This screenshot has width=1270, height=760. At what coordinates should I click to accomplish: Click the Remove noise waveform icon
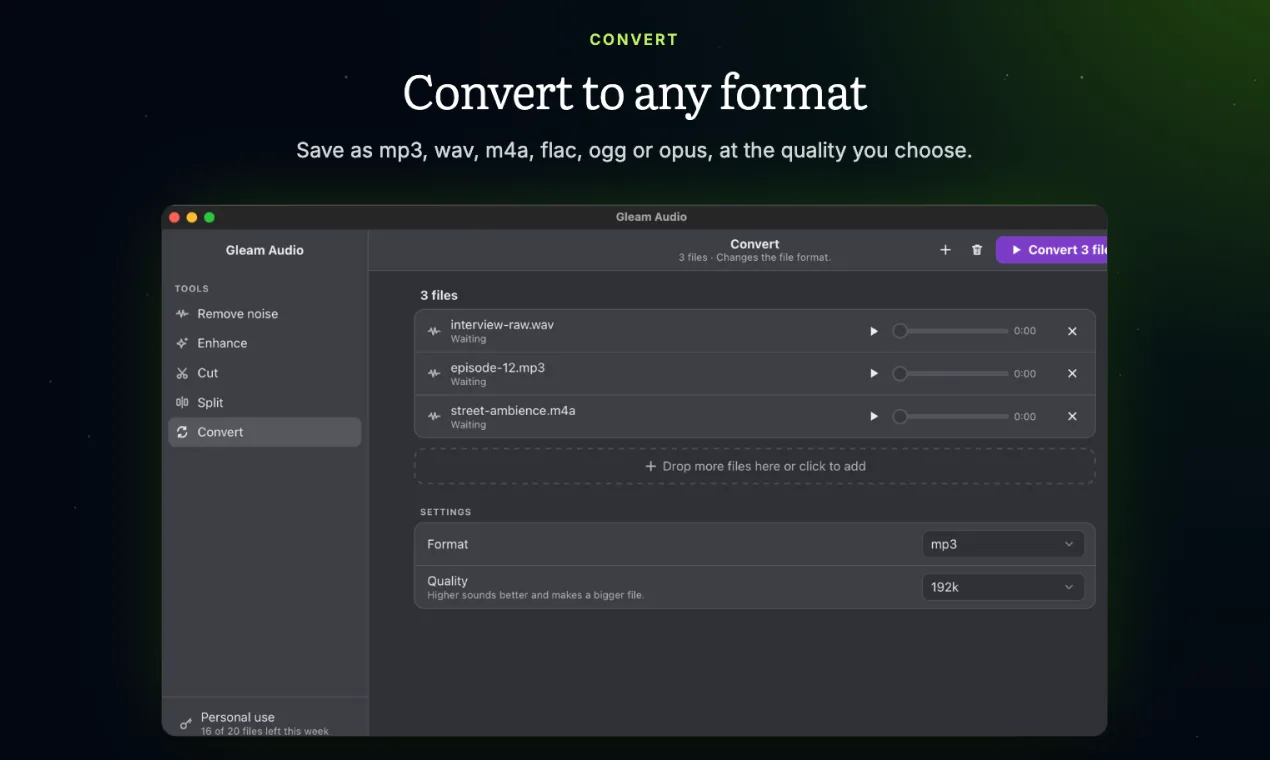click(x=182, y=314)
